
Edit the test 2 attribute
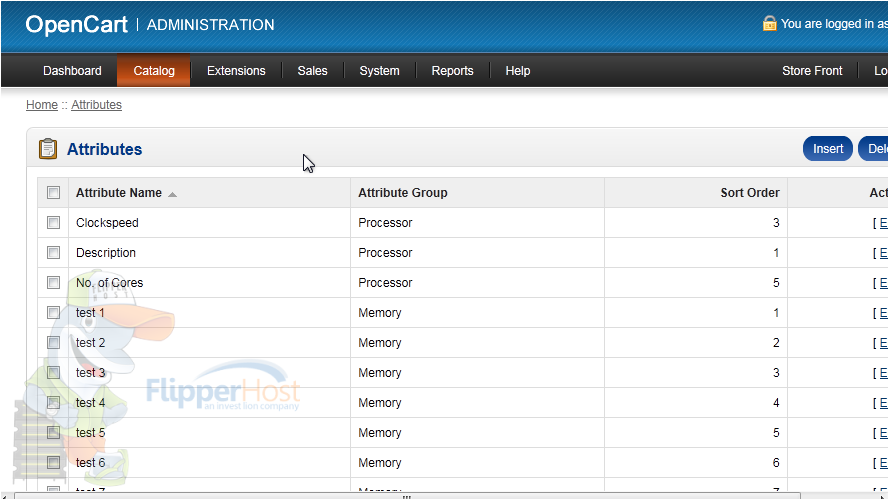click(883, 344)
